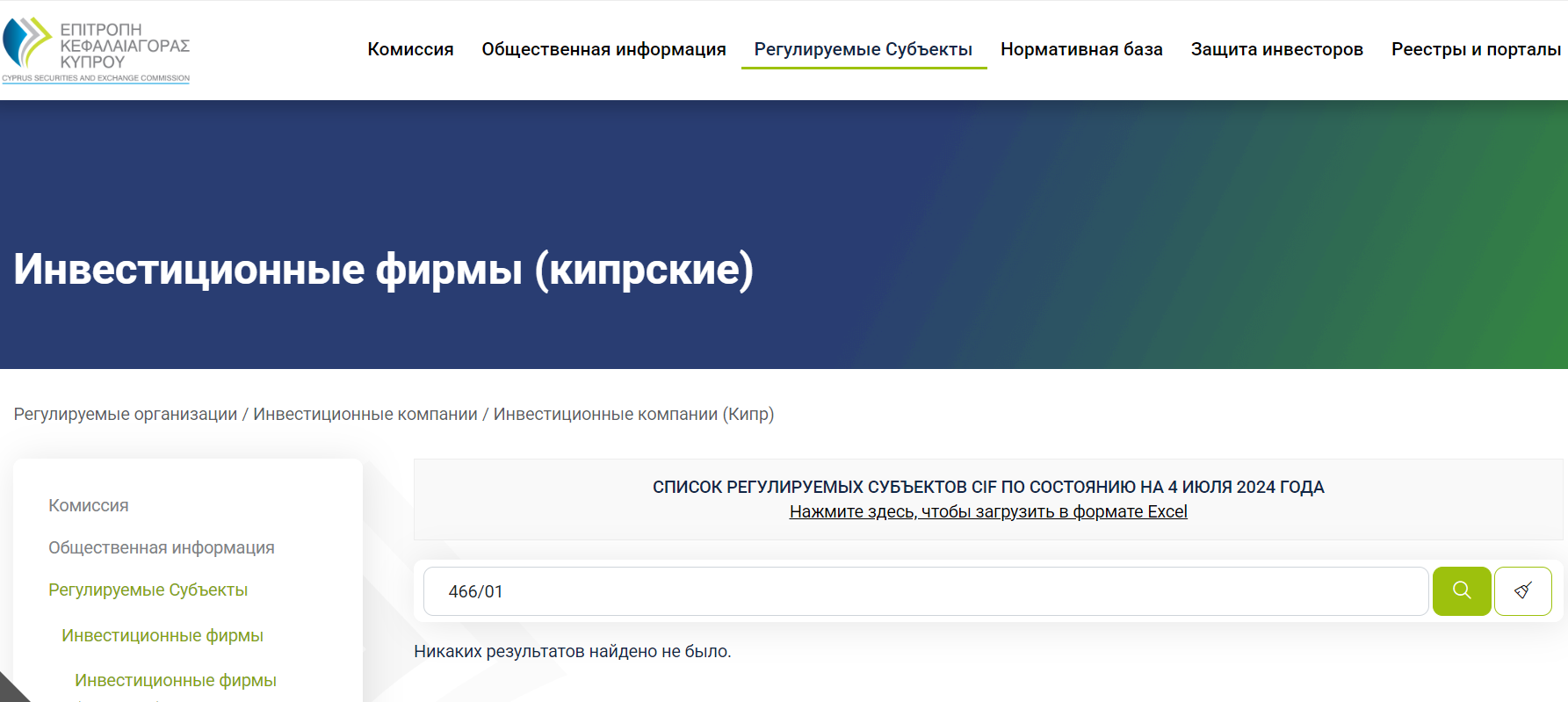
Task: Go to Инвестиционные компании in the breadcrumb
Action: tap(365, 414)
